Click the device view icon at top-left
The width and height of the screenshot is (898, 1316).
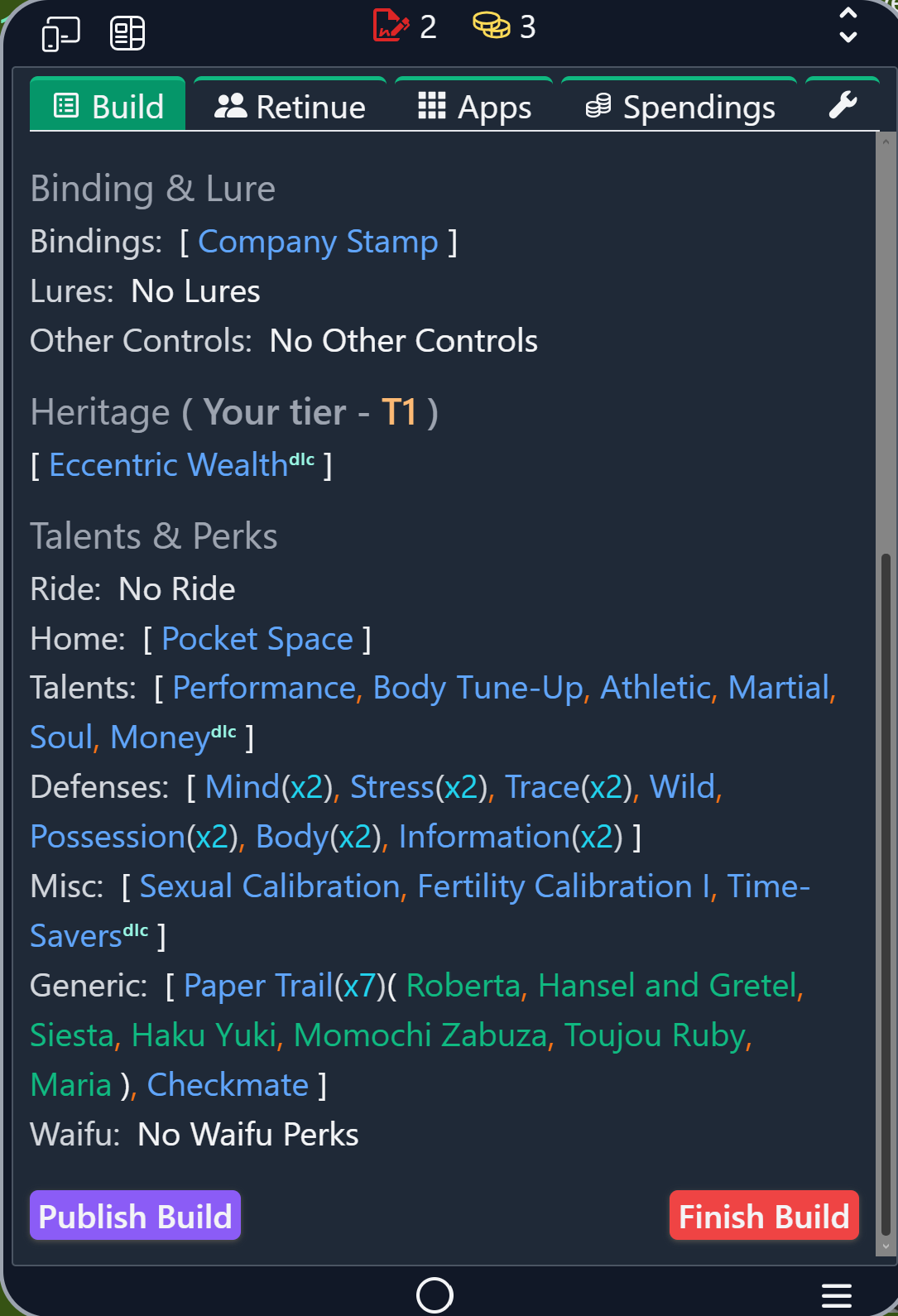pyautogui.click(x=60, y=34)
